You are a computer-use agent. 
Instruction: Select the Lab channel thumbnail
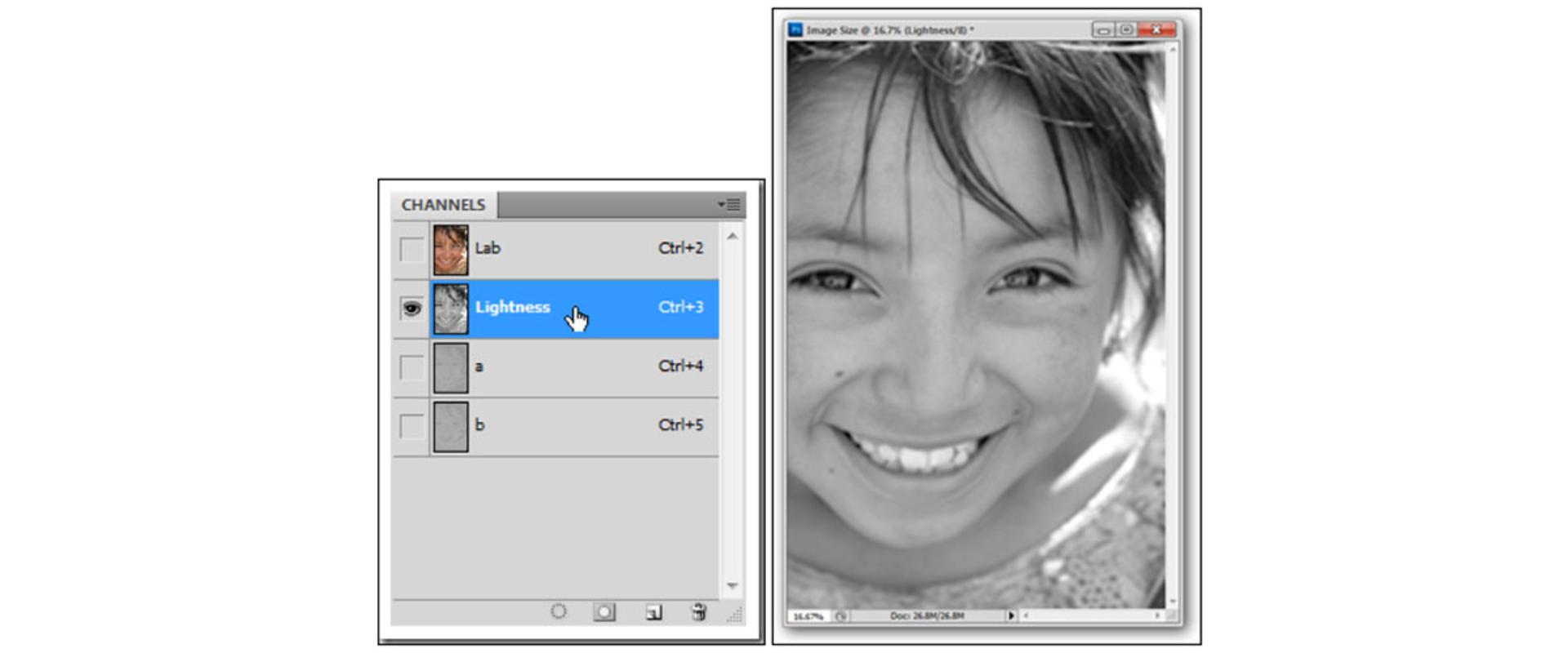tap(451, 250)
